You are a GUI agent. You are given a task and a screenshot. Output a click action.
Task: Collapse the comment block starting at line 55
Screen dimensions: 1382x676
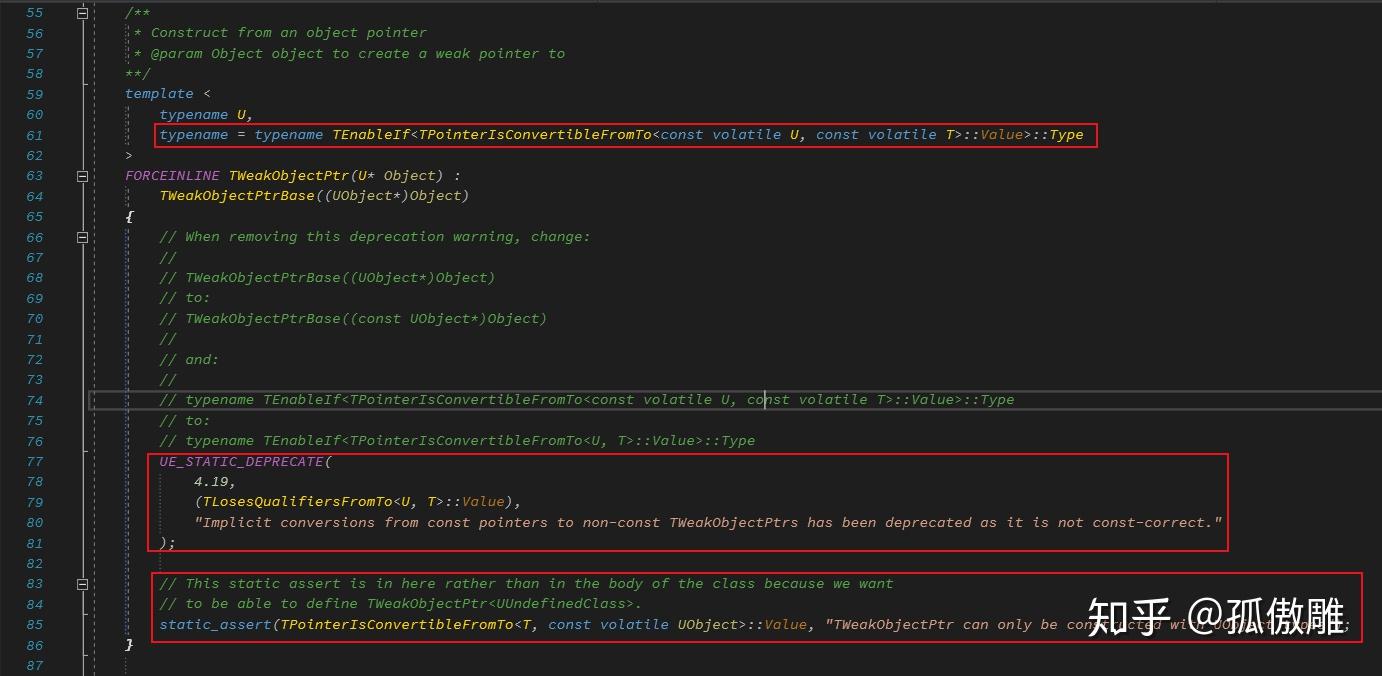coord(82,13)
